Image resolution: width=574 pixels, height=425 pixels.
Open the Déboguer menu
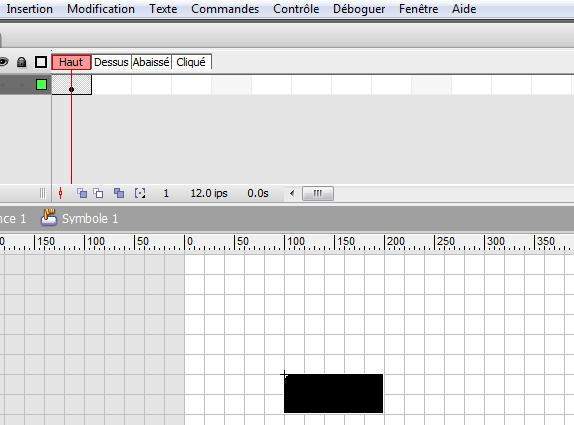pos(359,9)
